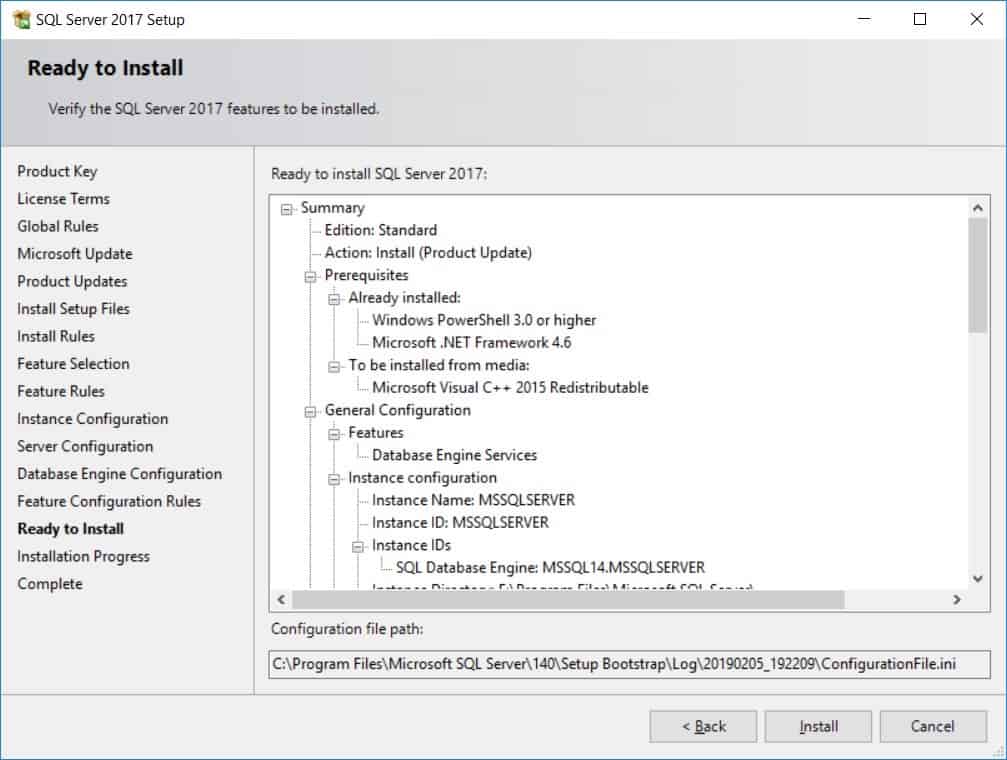The width and height of the screenshot is (1007, 760).
Task: Go back with the Back button
Action: [703, 727]
